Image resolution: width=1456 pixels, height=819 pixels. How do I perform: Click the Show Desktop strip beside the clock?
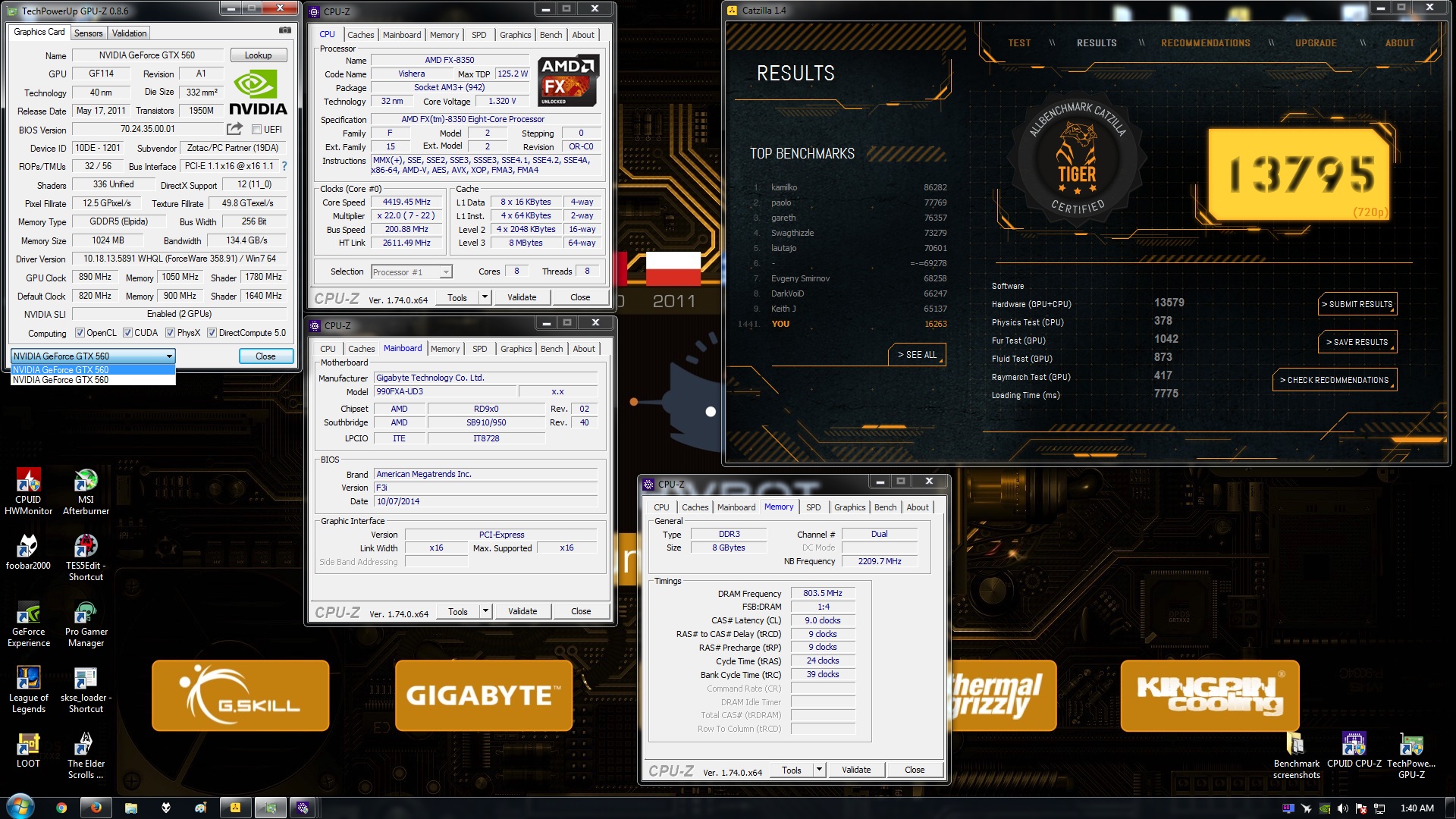1450,808
